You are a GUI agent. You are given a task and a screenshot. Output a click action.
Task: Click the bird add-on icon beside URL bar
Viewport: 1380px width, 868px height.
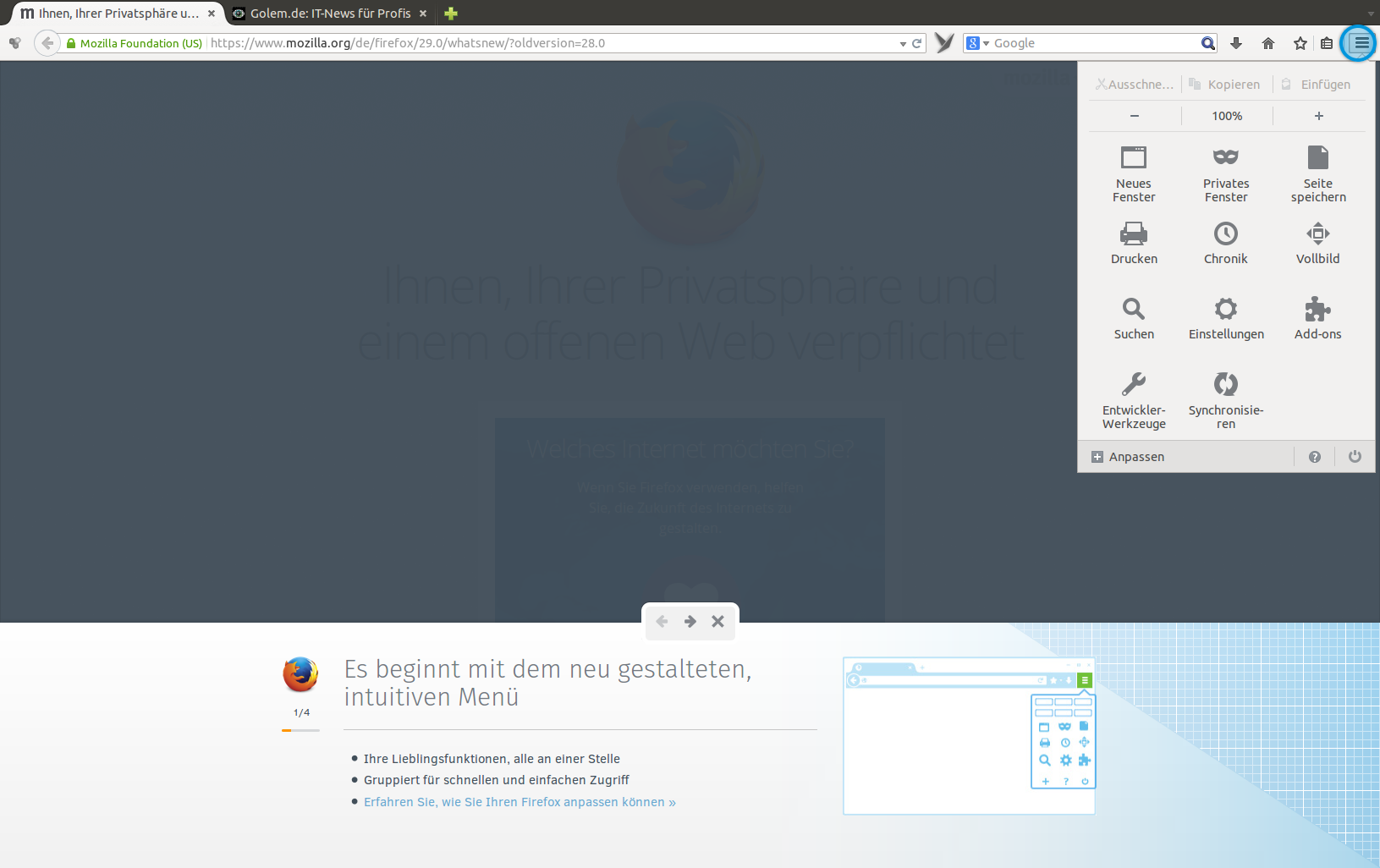pyautogui.click(x=944, y=43)
